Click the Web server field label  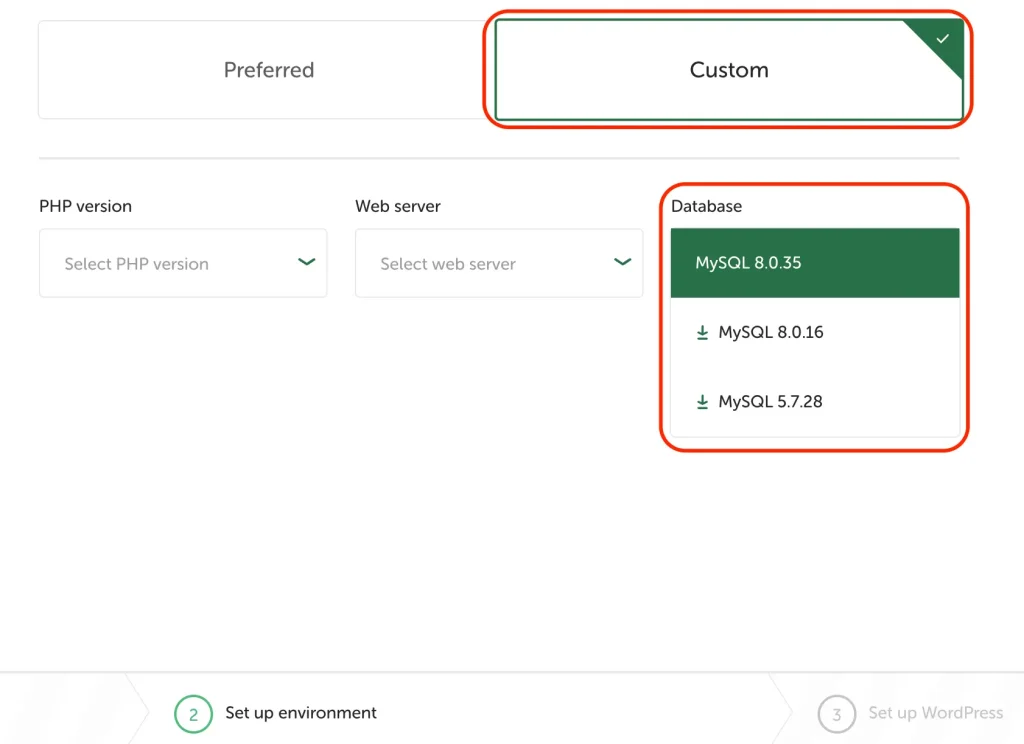point(398,206)
